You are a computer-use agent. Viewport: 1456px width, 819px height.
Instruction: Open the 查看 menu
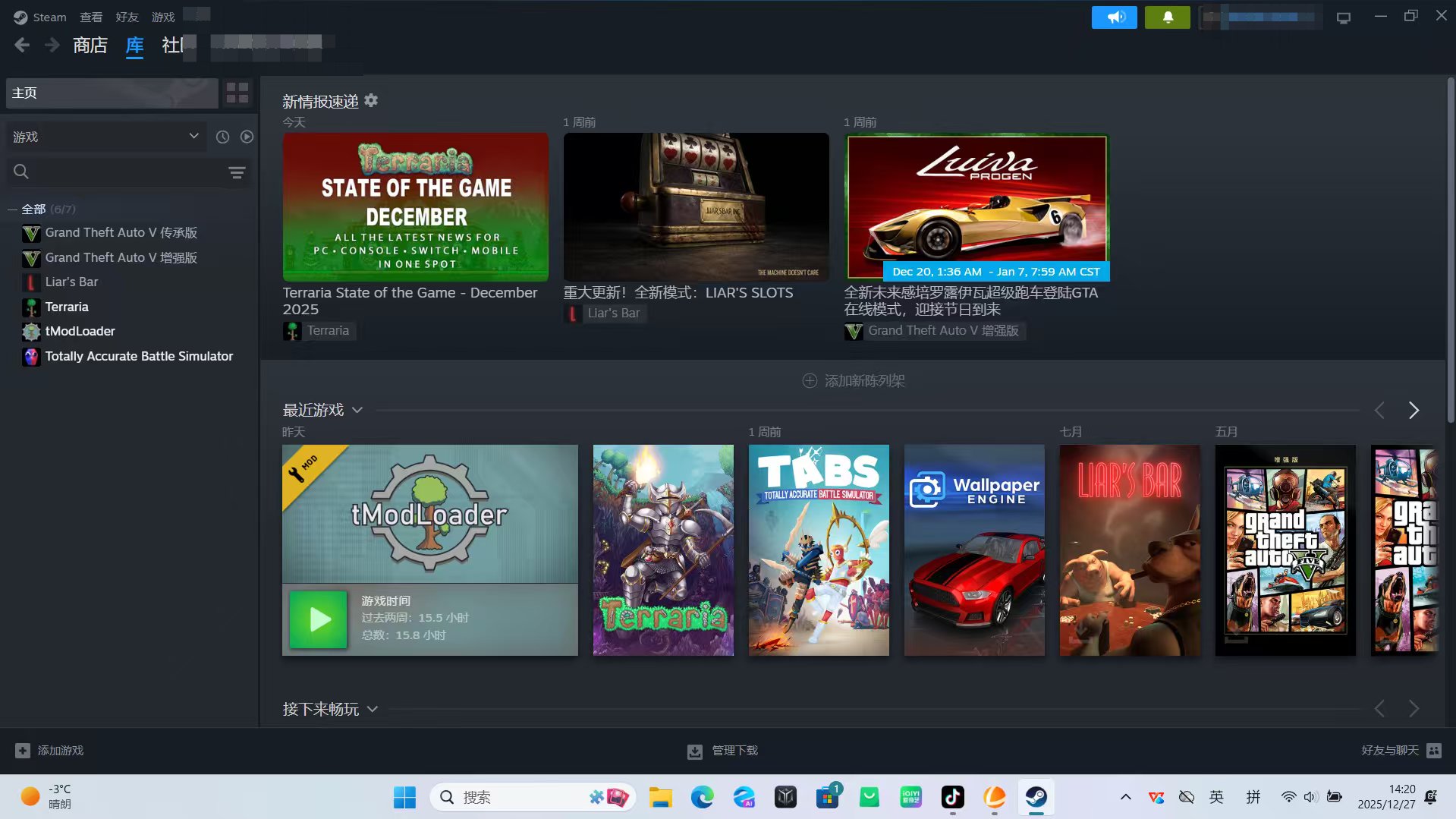click(x=91, y=17)
